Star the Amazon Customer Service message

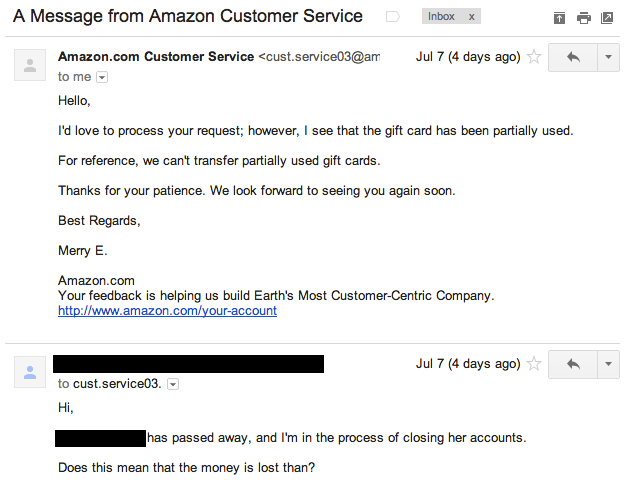[534, 57]
